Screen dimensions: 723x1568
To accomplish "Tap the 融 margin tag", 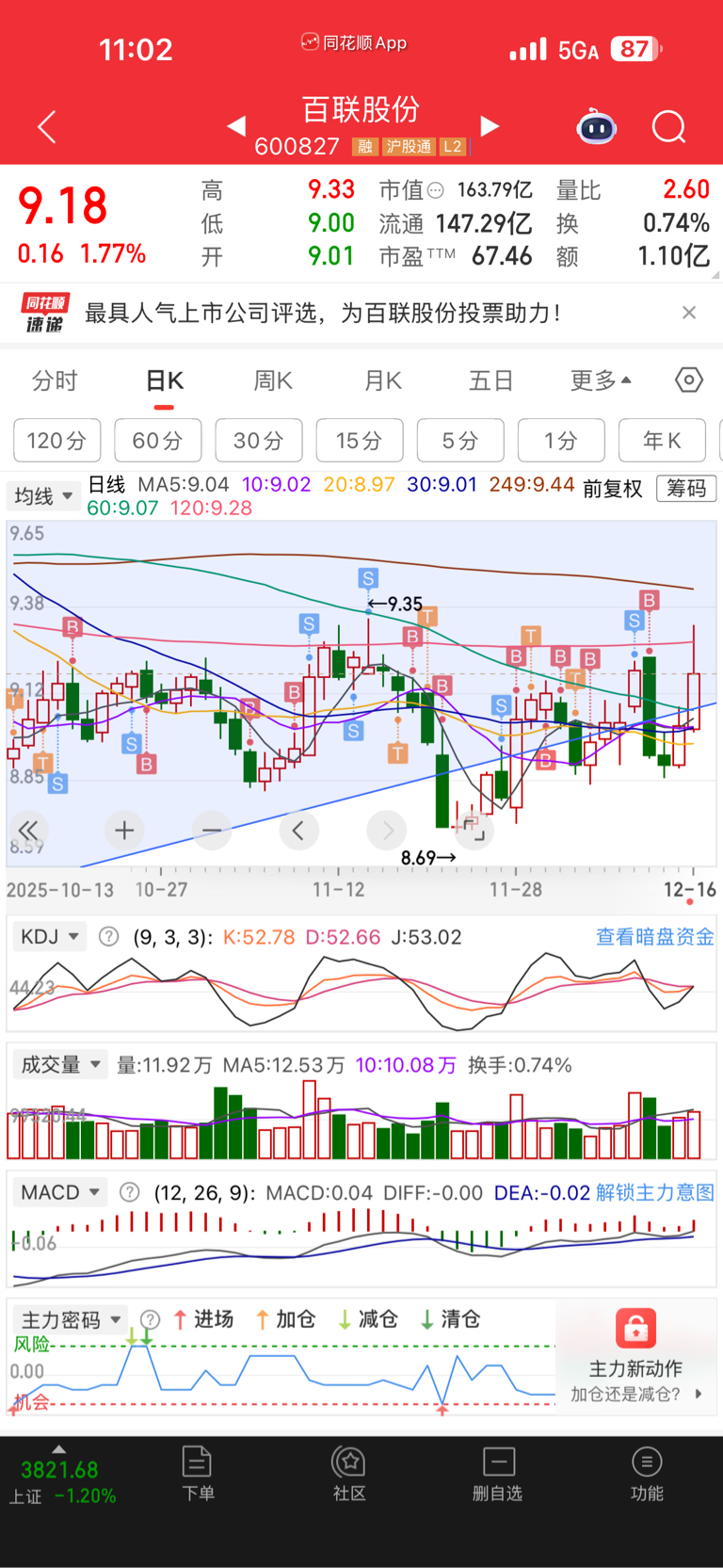I will point(364,146).
